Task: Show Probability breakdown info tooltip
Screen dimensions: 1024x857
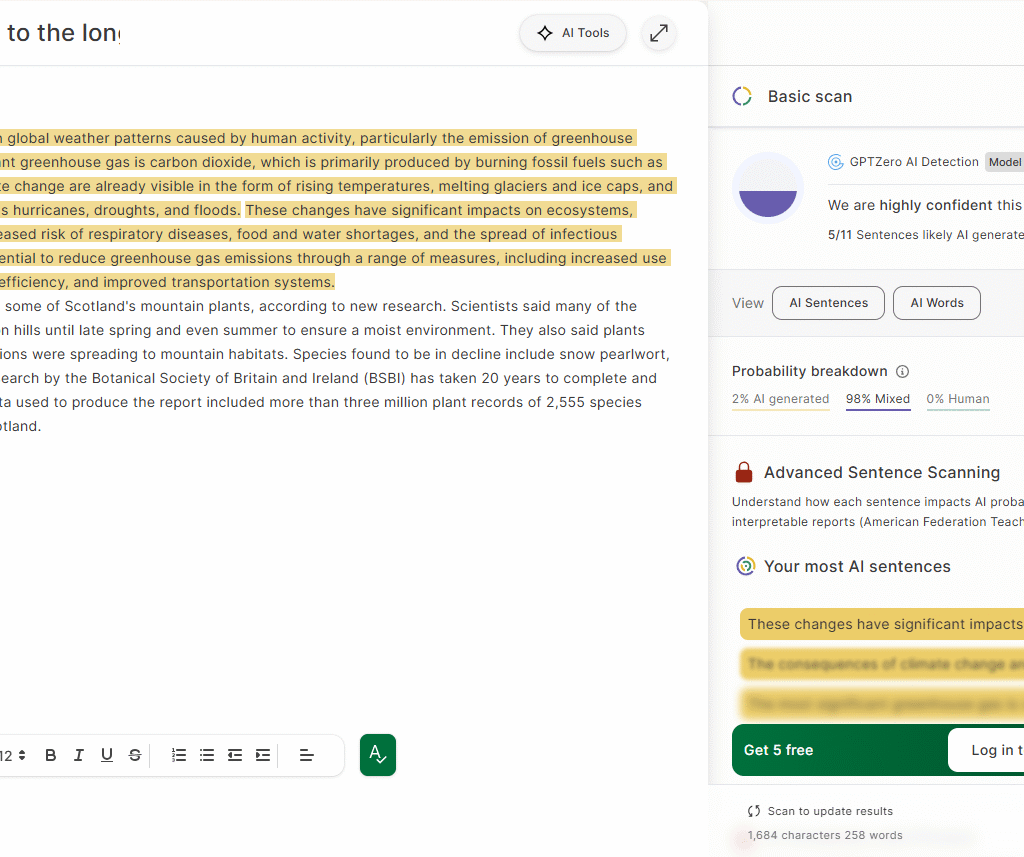Action: 903,372
